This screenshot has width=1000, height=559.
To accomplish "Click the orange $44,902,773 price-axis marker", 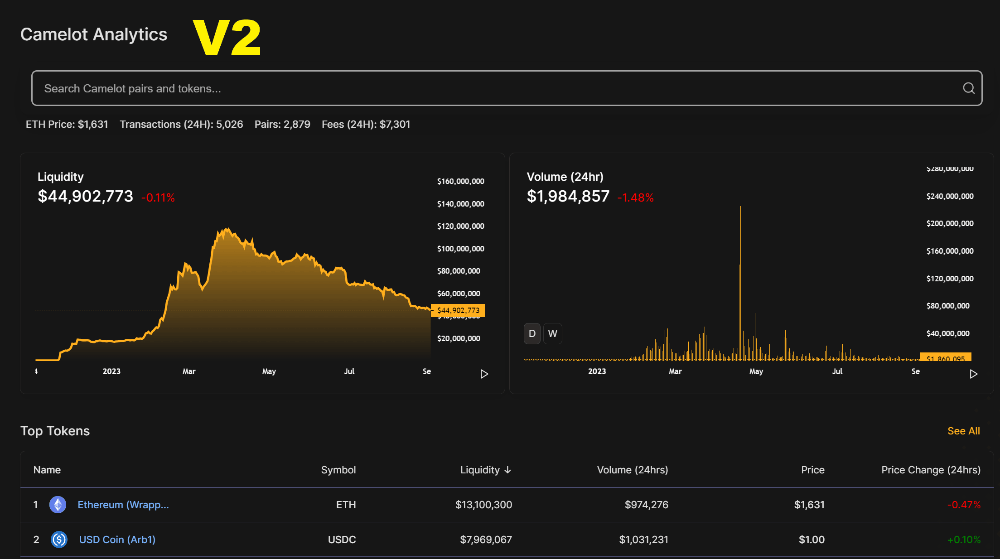I will pyautogui.click(x=458, y=311).
